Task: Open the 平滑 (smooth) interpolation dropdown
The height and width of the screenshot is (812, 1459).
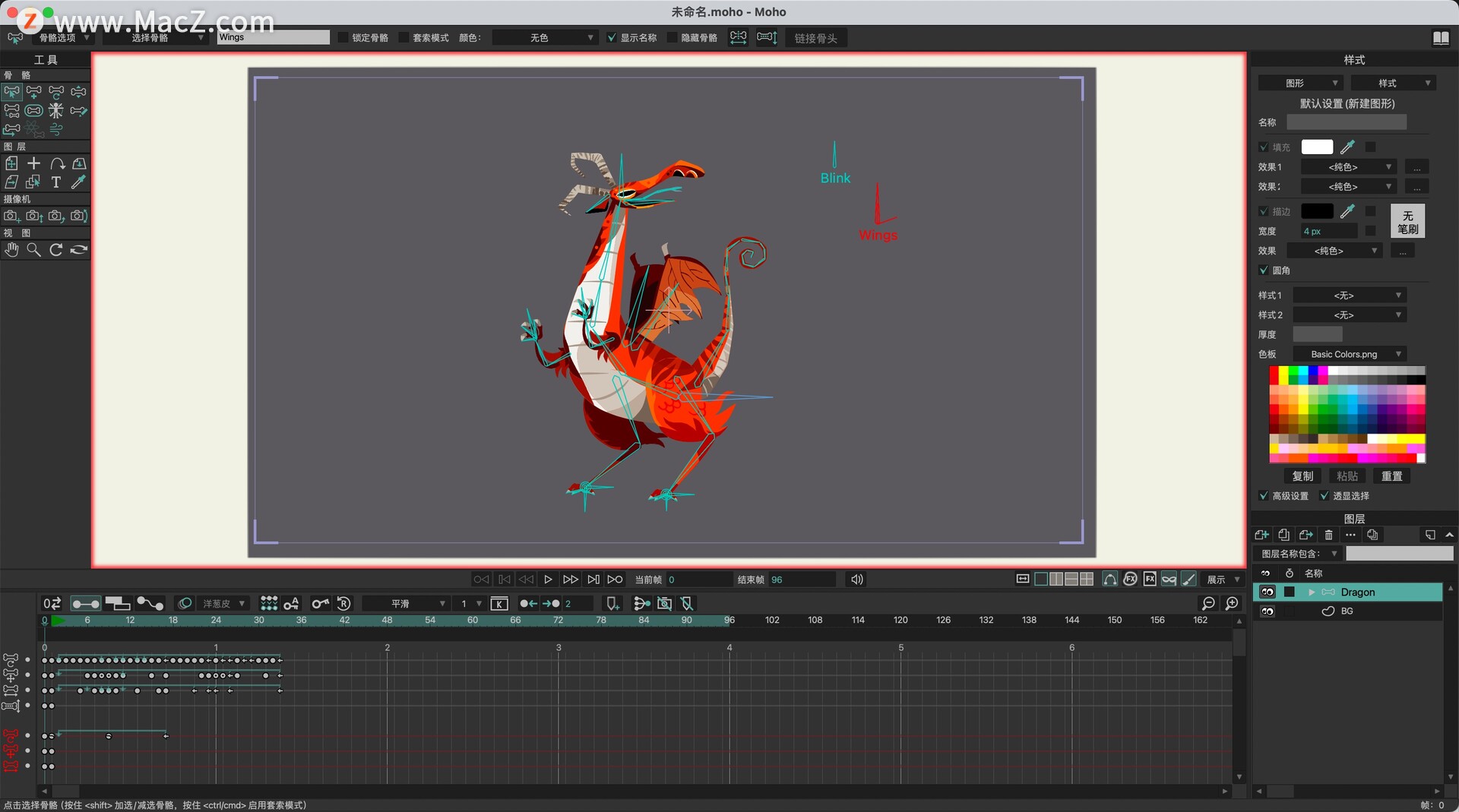Action: tap(406, 604)
